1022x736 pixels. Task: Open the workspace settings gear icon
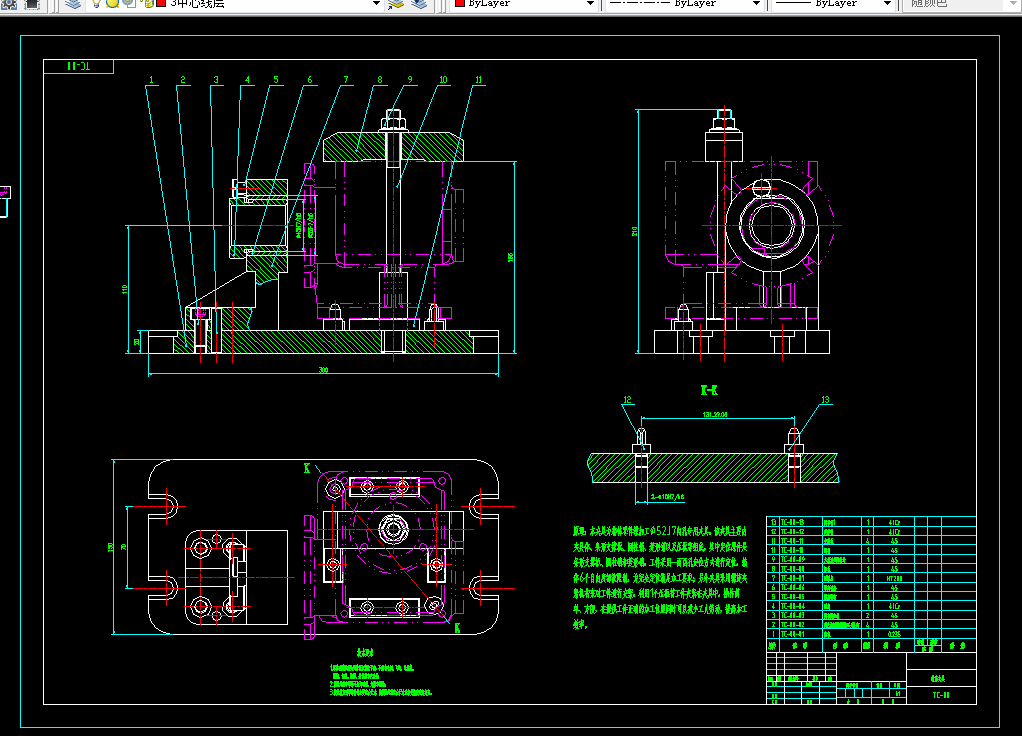[9, 4]
